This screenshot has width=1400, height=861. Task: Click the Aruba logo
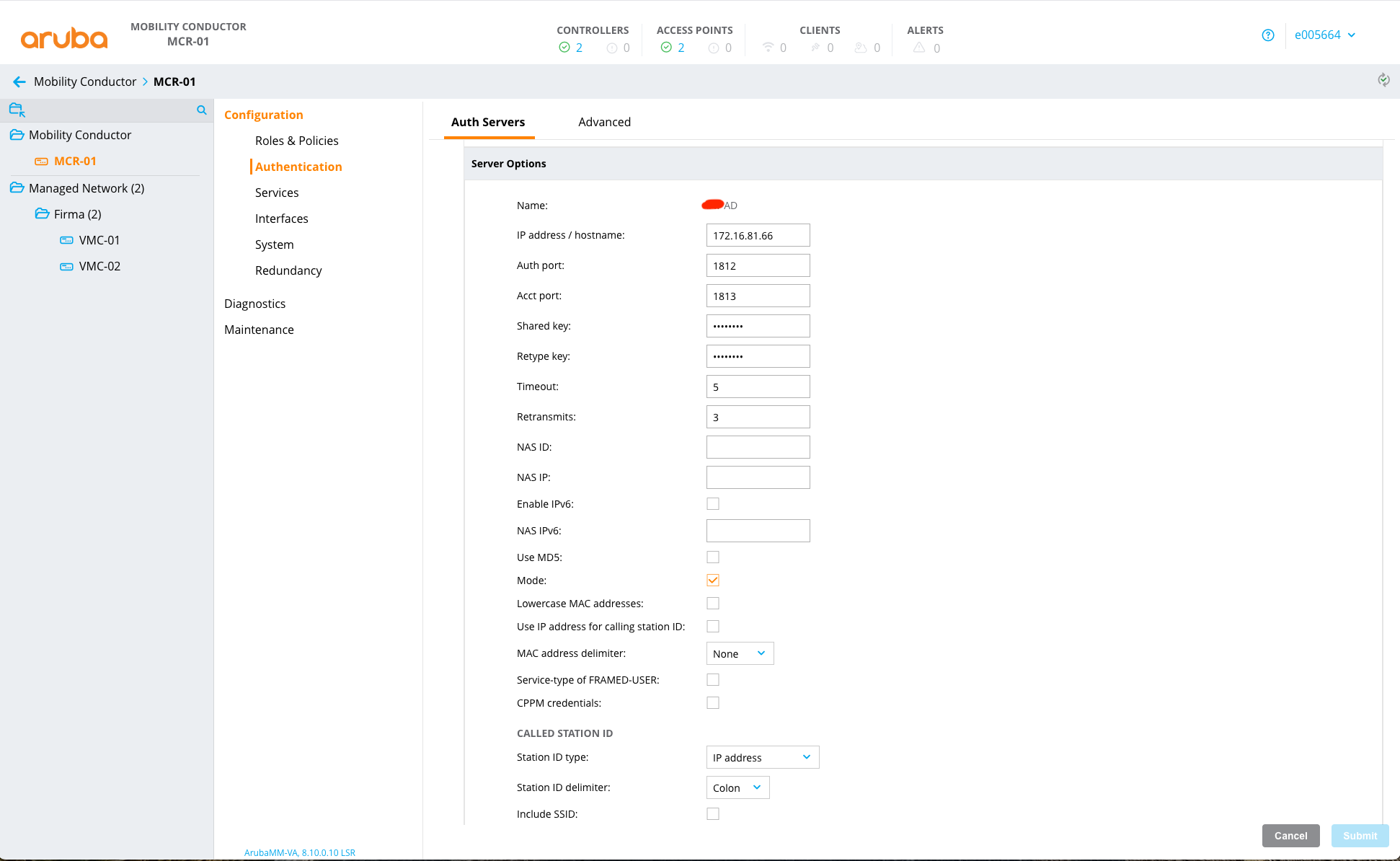64,37
